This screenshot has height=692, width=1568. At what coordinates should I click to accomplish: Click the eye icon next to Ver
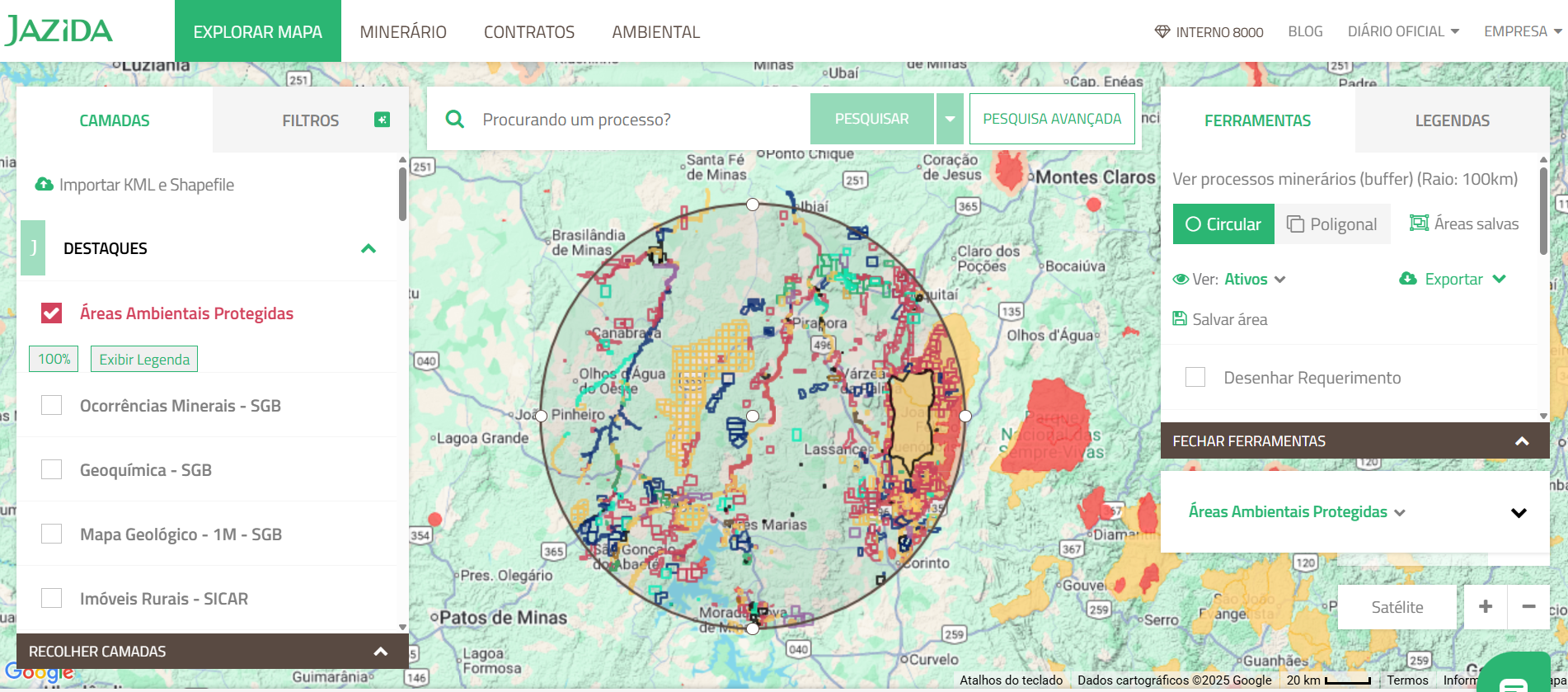pyautogui.click(x=1181, y=279)
